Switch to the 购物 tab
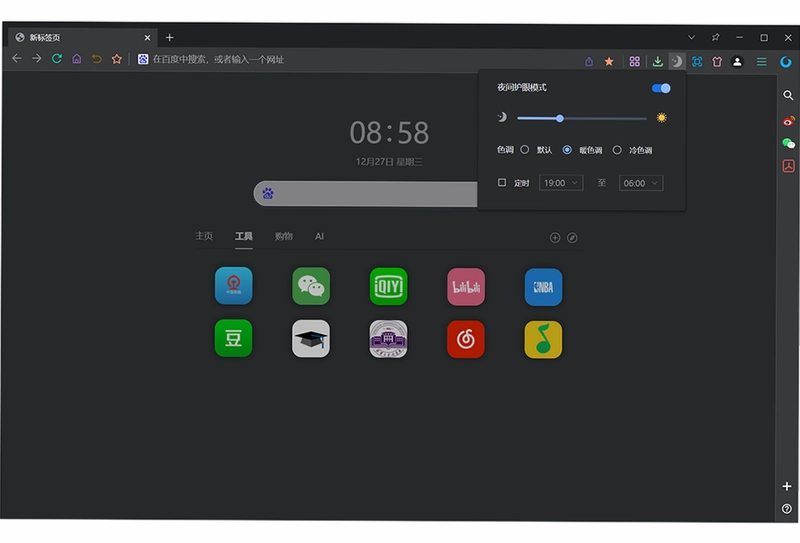 coord(284,236)
